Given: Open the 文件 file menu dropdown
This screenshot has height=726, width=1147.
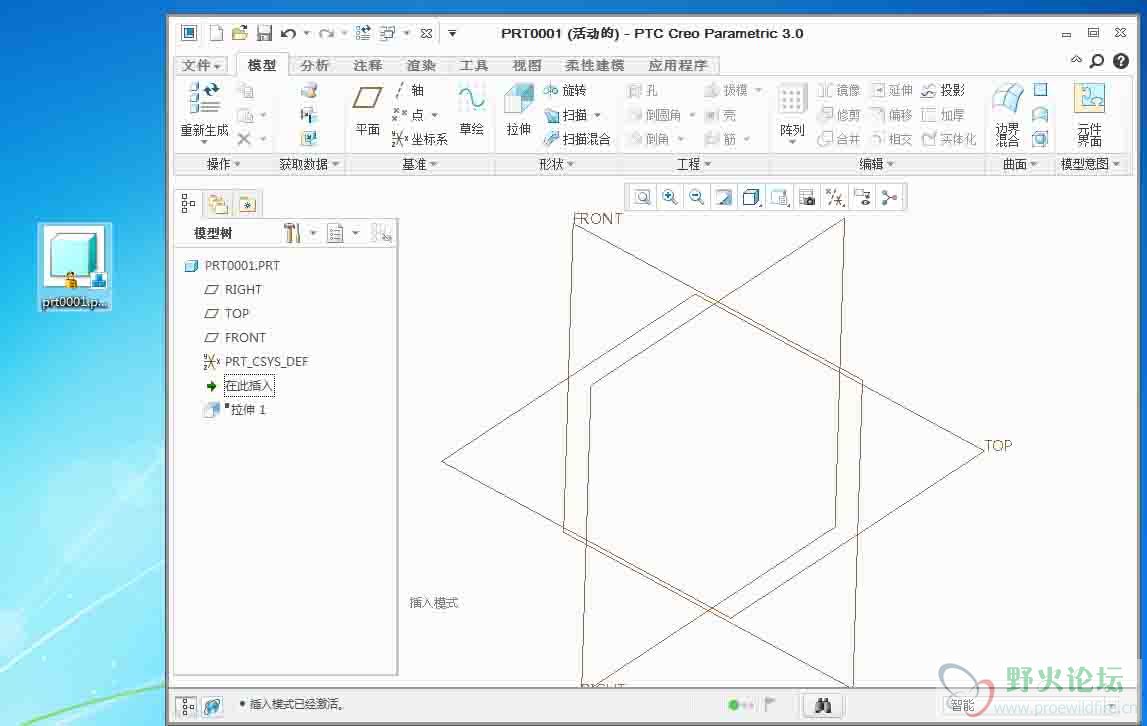Looking at the screenshot, I should (201, 65).
